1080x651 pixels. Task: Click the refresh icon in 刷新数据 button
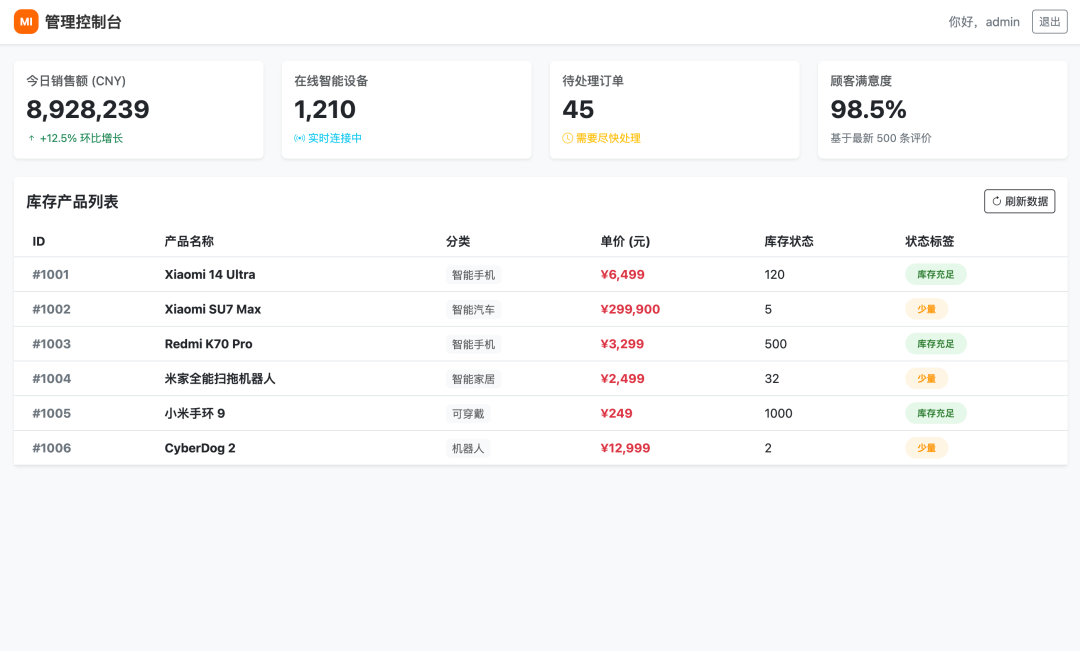point(996,201)
